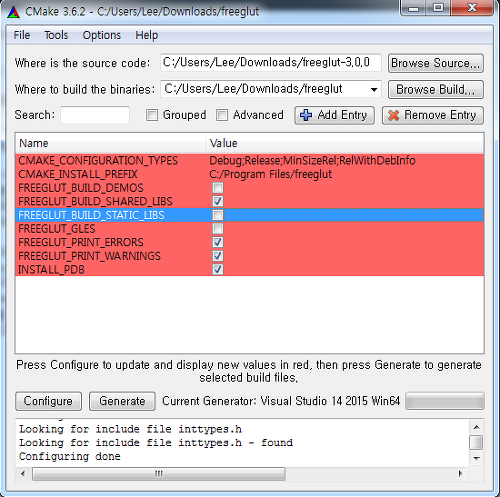
Task: Open the Options menu
Action: [102, 35]
